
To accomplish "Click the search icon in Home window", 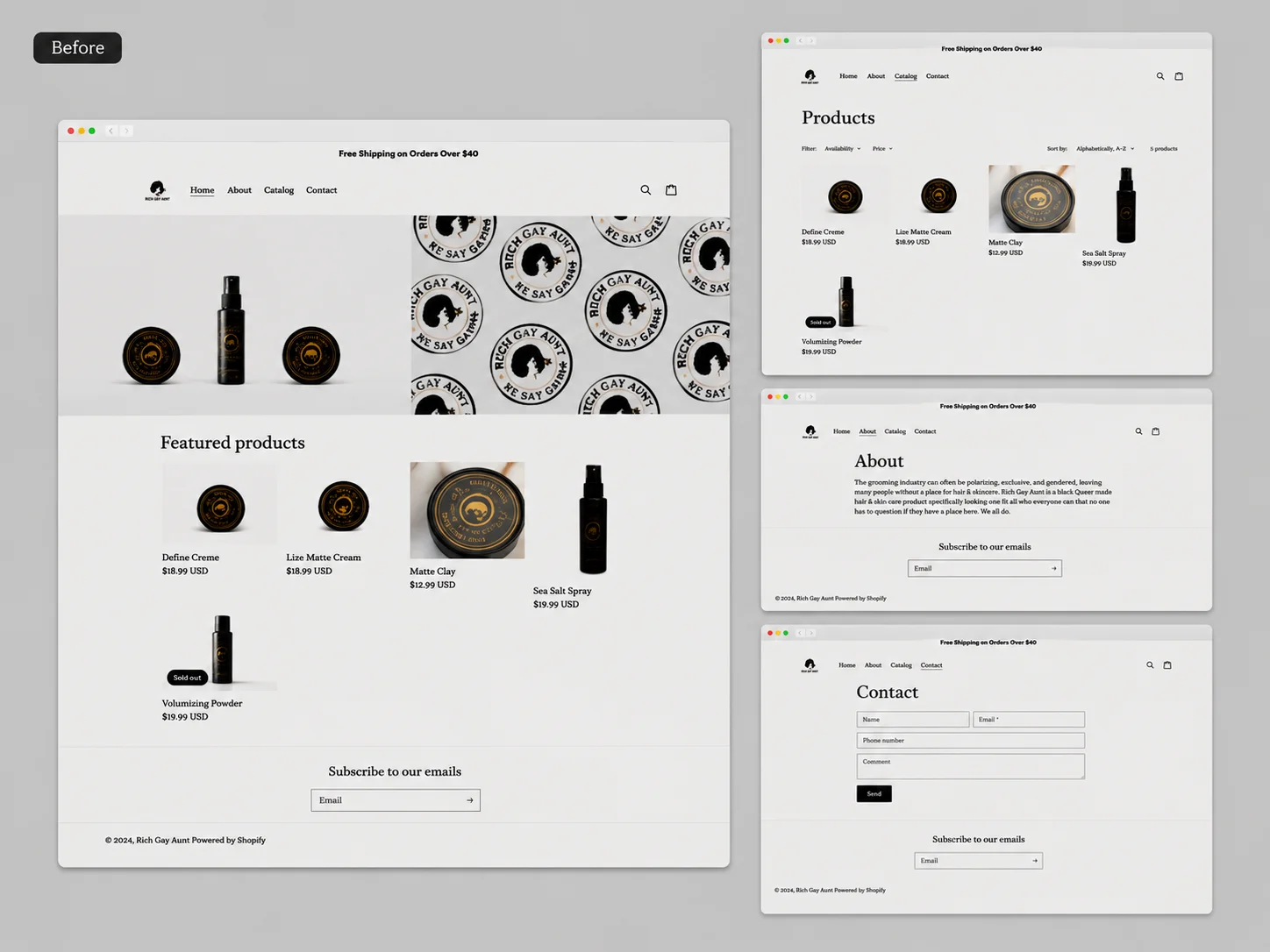I will (x=646, y=190).
